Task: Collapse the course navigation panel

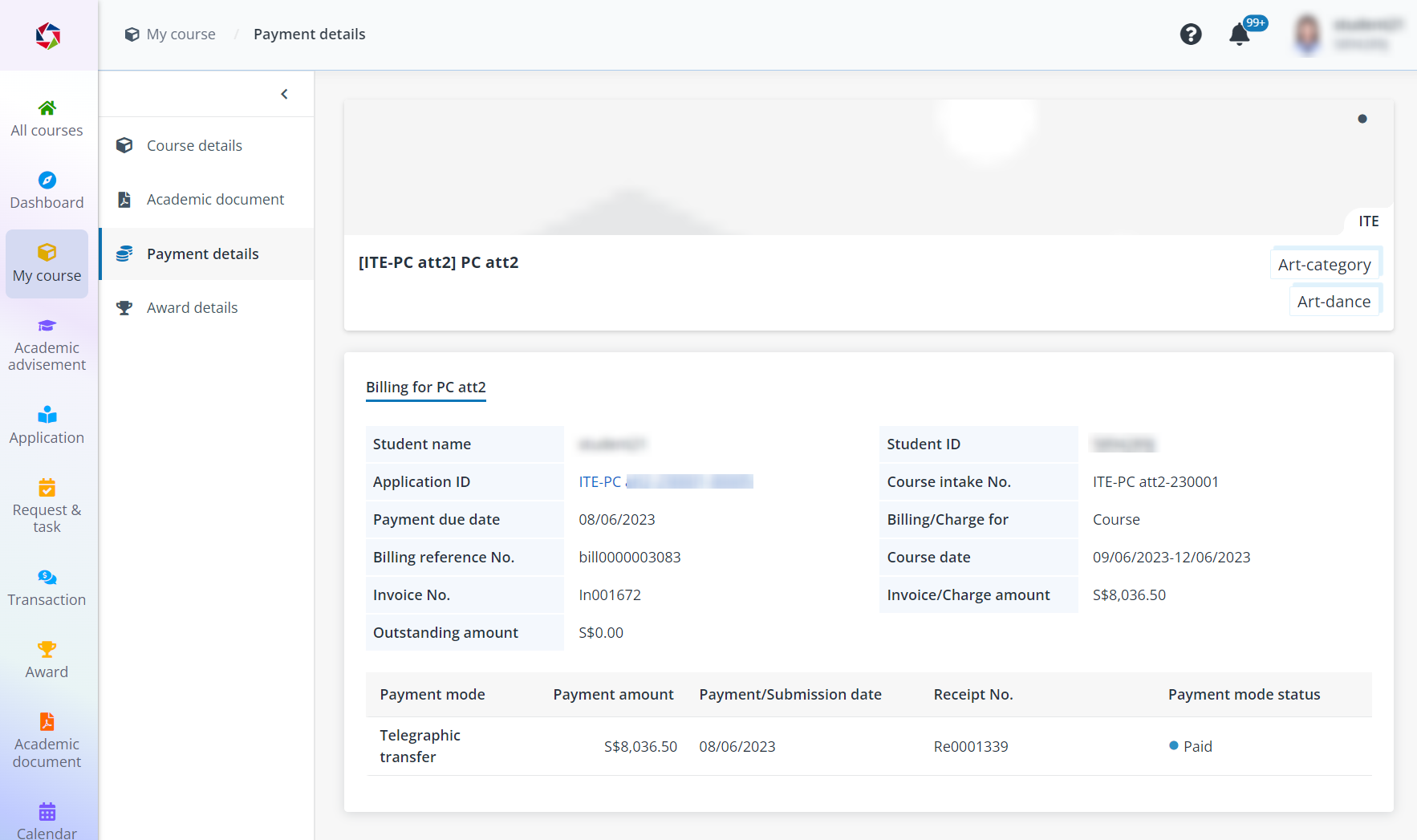Action: pos(284,94)
